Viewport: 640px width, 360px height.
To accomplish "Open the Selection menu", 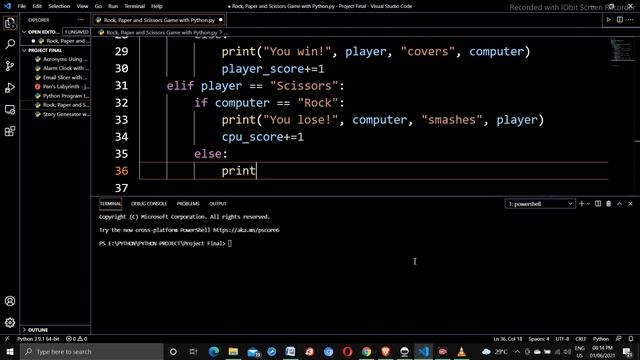I will [x=59, y=6].
